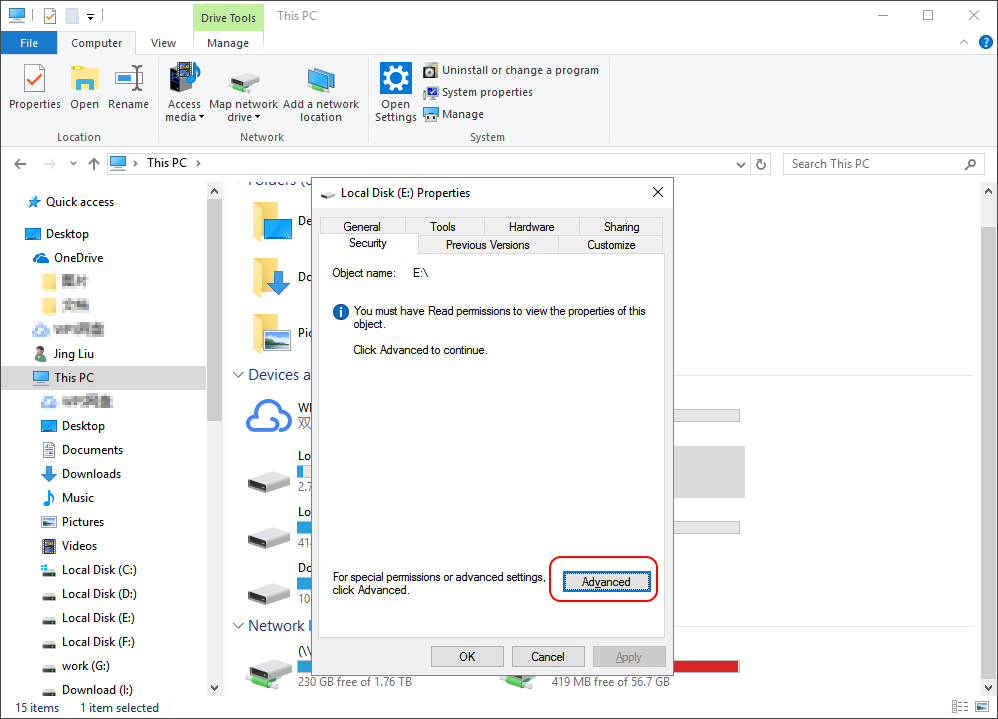The width and height of the screenshot is (998, 719).
Task: Click OK in the Properties dialog
Action: point(467,657)
